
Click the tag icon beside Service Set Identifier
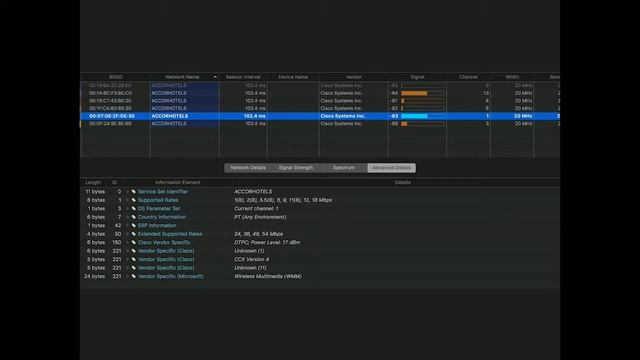[x=133, y=191]
